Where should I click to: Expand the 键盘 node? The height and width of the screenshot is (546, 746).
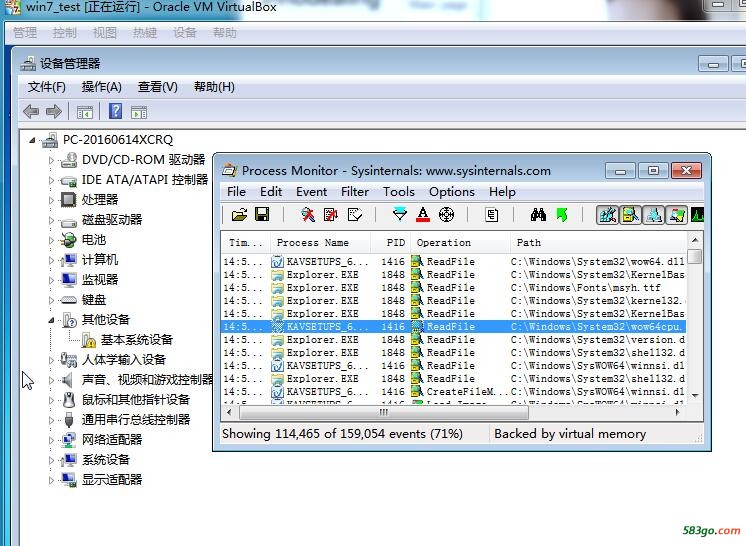pos(51,300)
